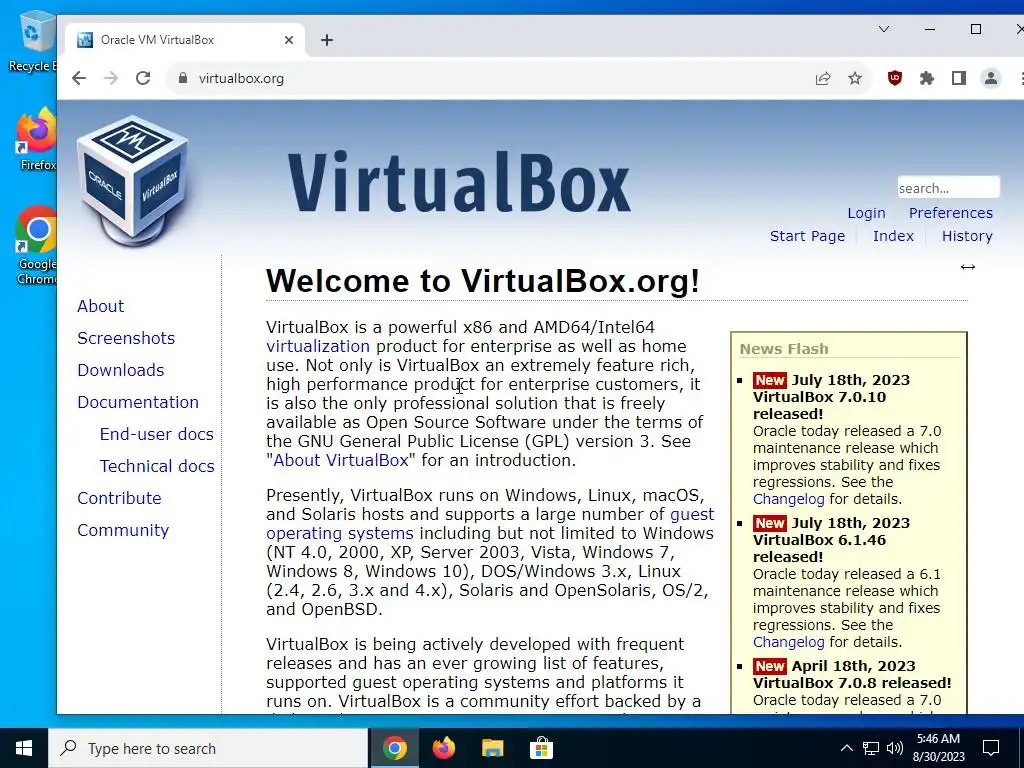Go back with the browser back arrow
Viewport: 1024px width, 768px height.
tap(79, 78)
